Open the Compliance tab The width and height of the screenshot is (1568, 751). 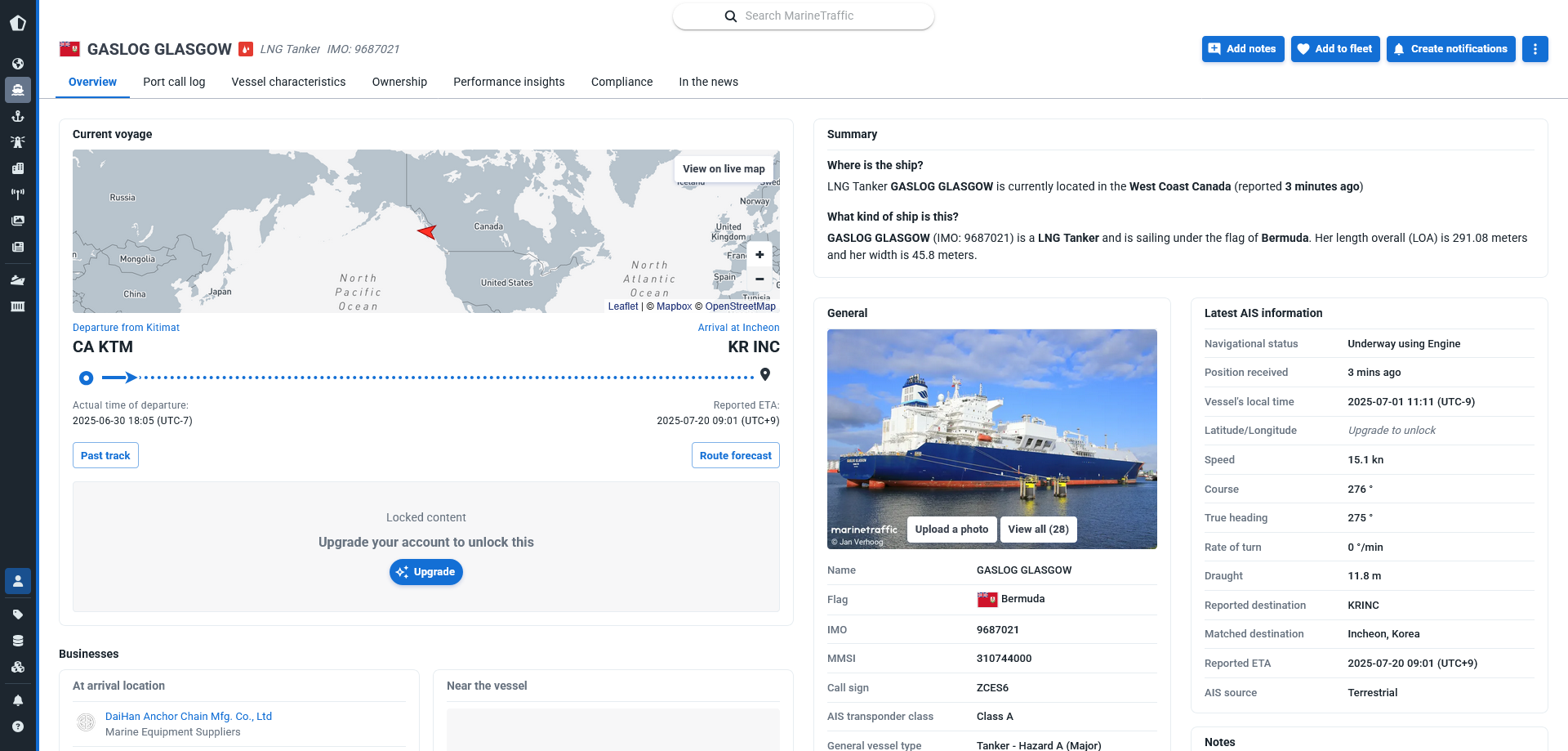pyautogui.click(x=621, y=82)
